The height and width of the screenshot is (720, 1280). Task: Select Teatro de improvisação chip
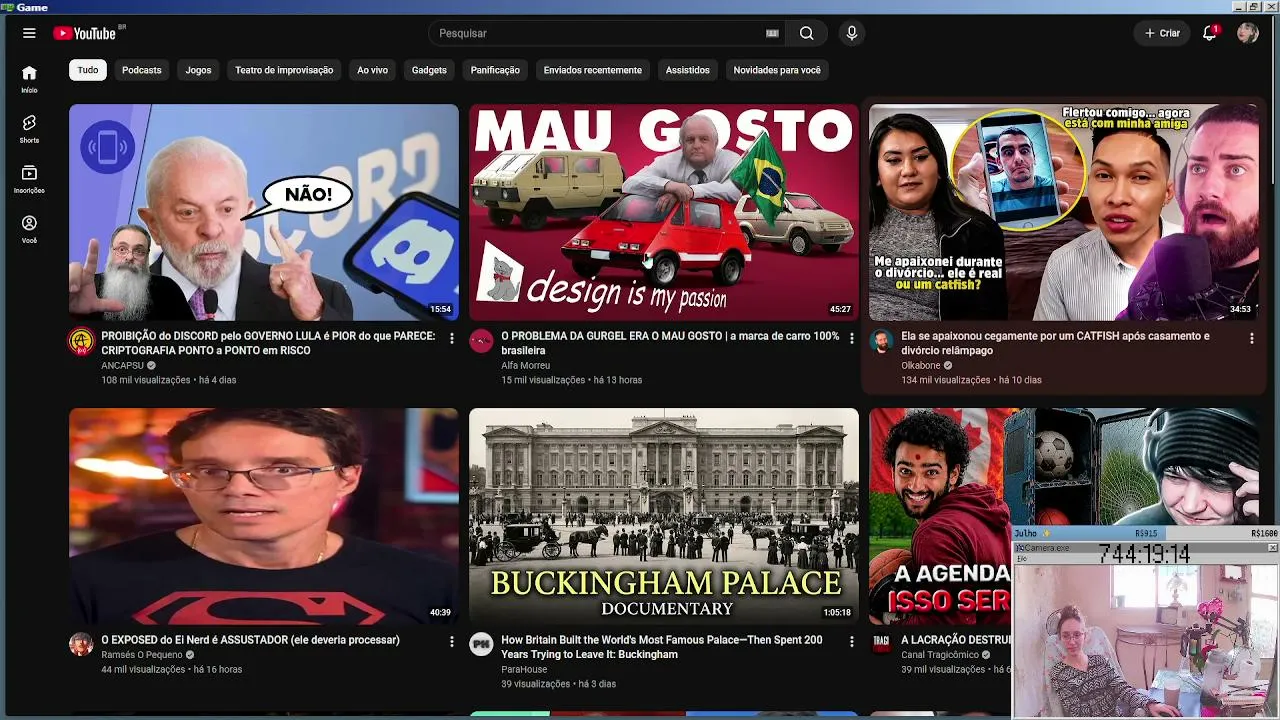pos(284,70)
